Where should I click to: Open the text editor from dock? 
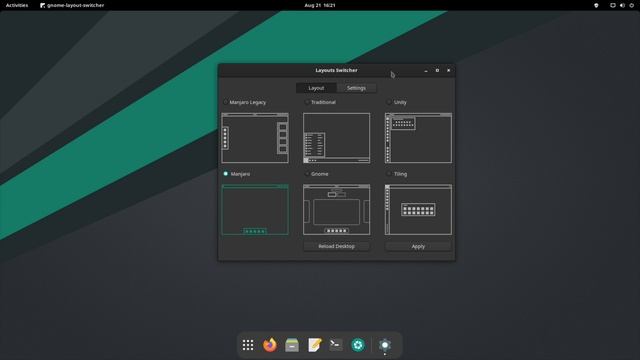click(314, 345)
